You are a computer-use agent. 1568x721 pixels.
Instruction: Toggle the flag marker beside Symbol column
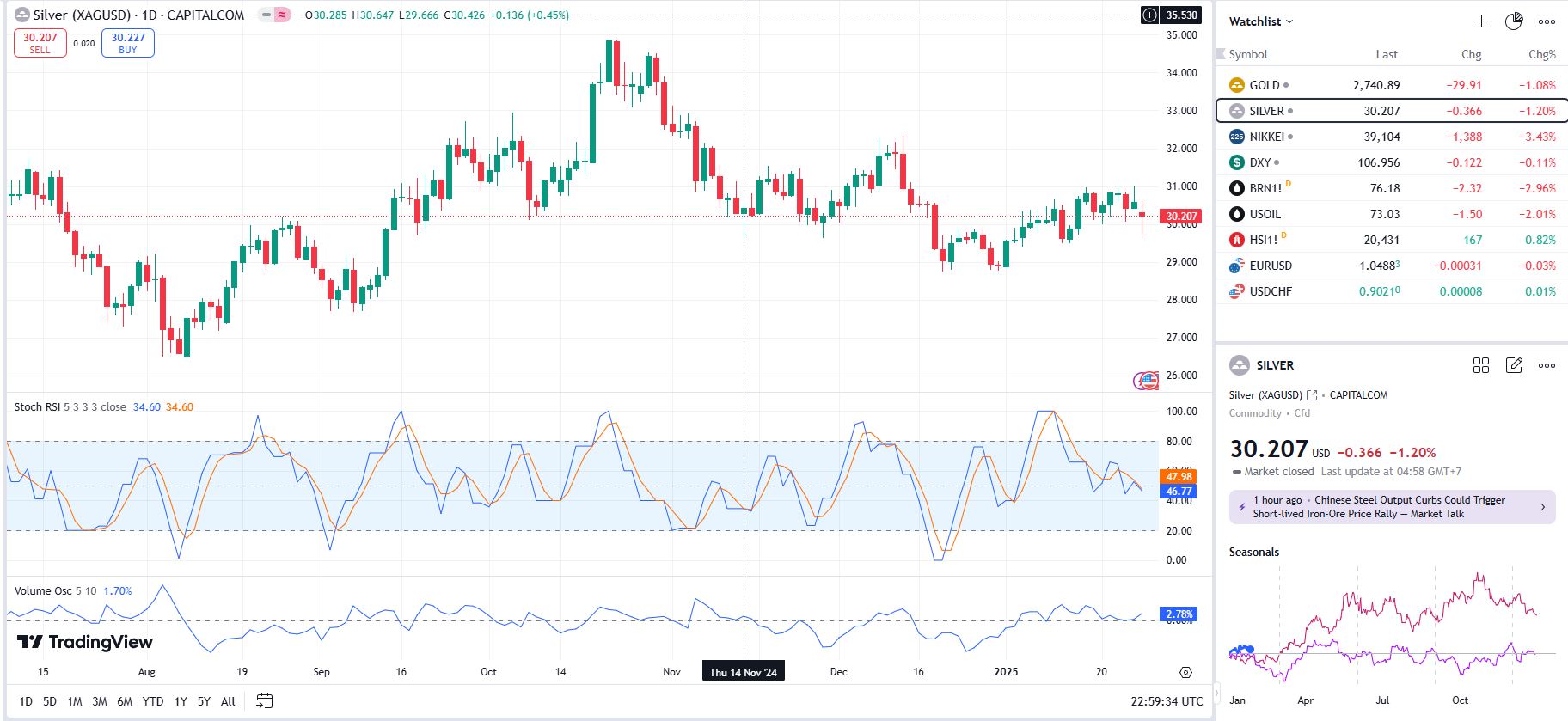click(x=1220, y=54)
